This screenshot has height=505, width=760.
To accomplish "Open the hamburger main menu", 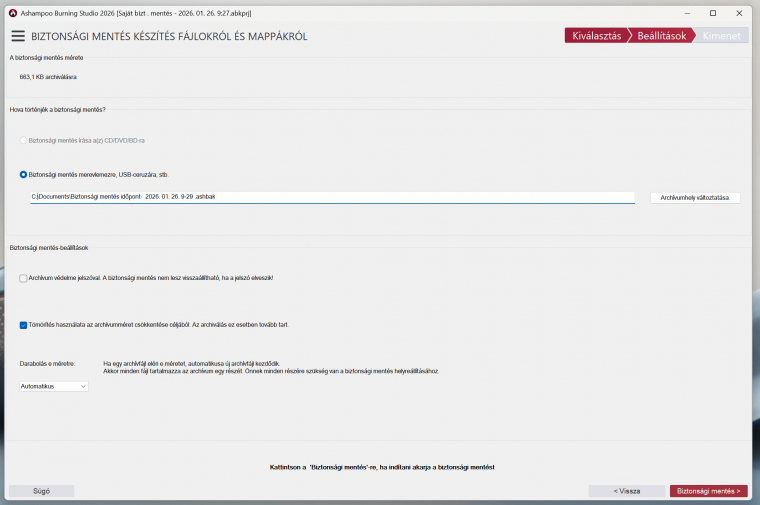I will (x=18, y=36).
